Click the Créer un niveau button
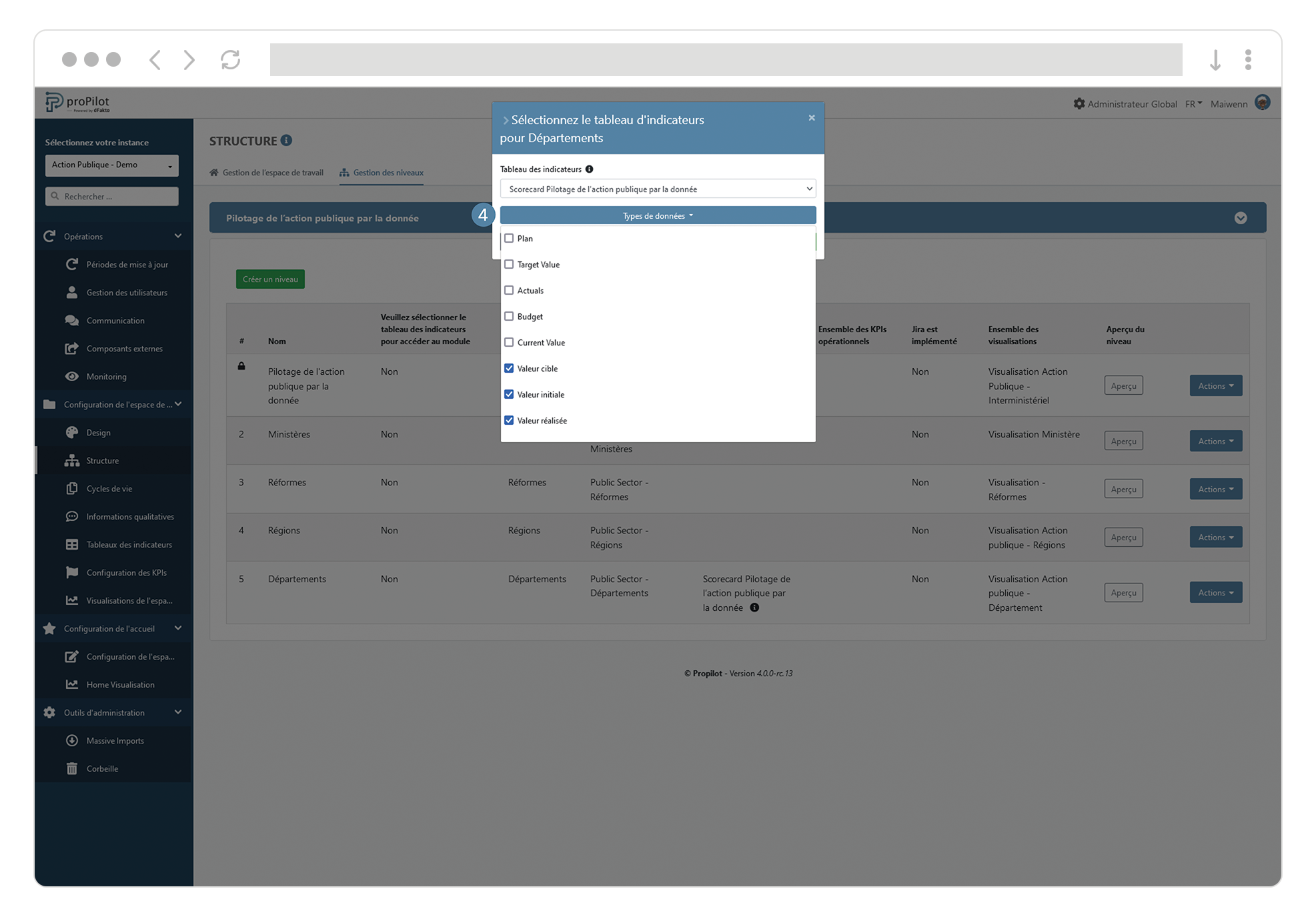The height and width of the screenshot is (923, 1316). pyautogui.click(x=269, y=279)
